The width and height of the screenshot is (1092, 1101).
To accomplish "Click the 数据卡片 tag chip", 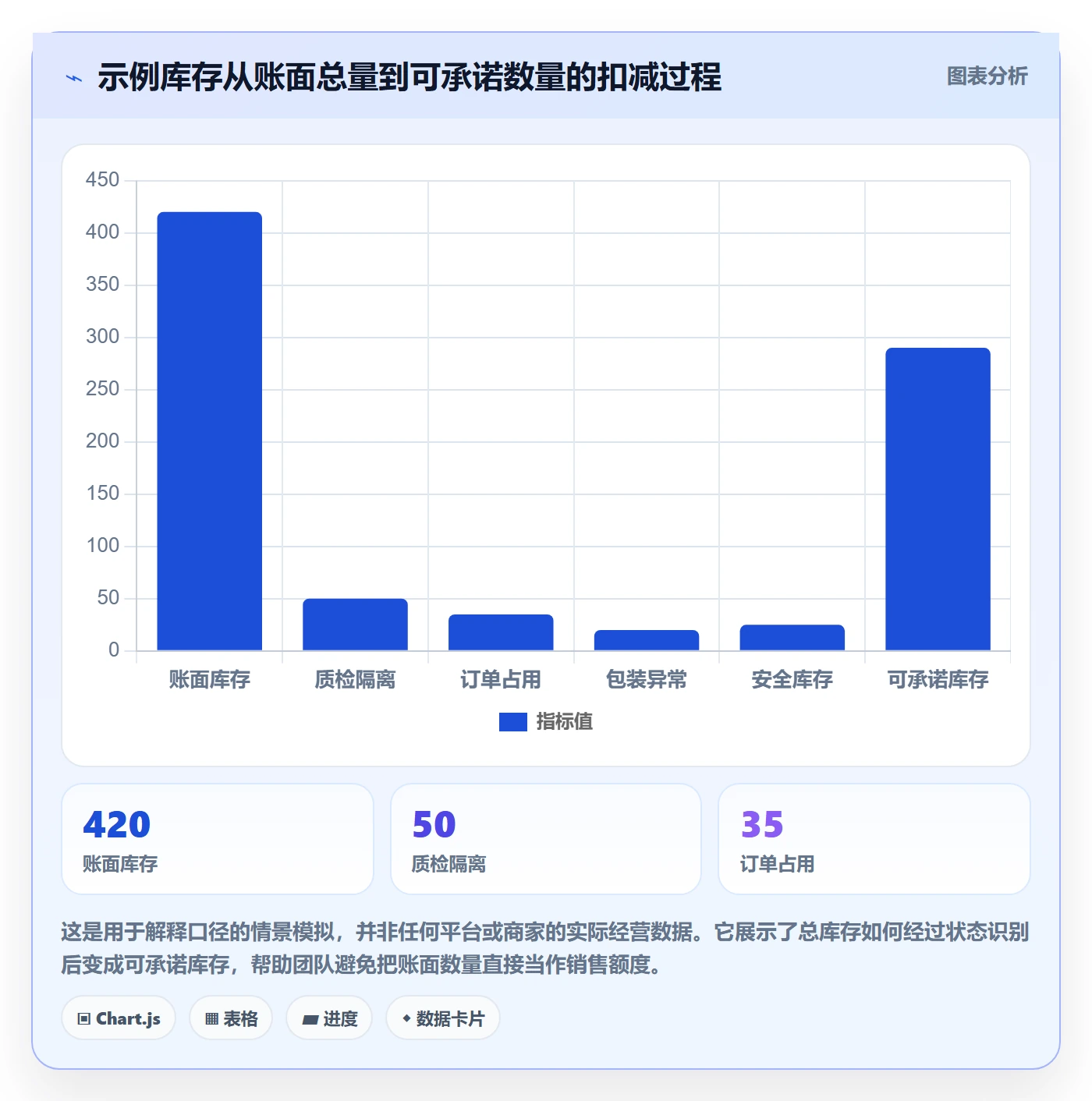I will (x=443, y=1018).
